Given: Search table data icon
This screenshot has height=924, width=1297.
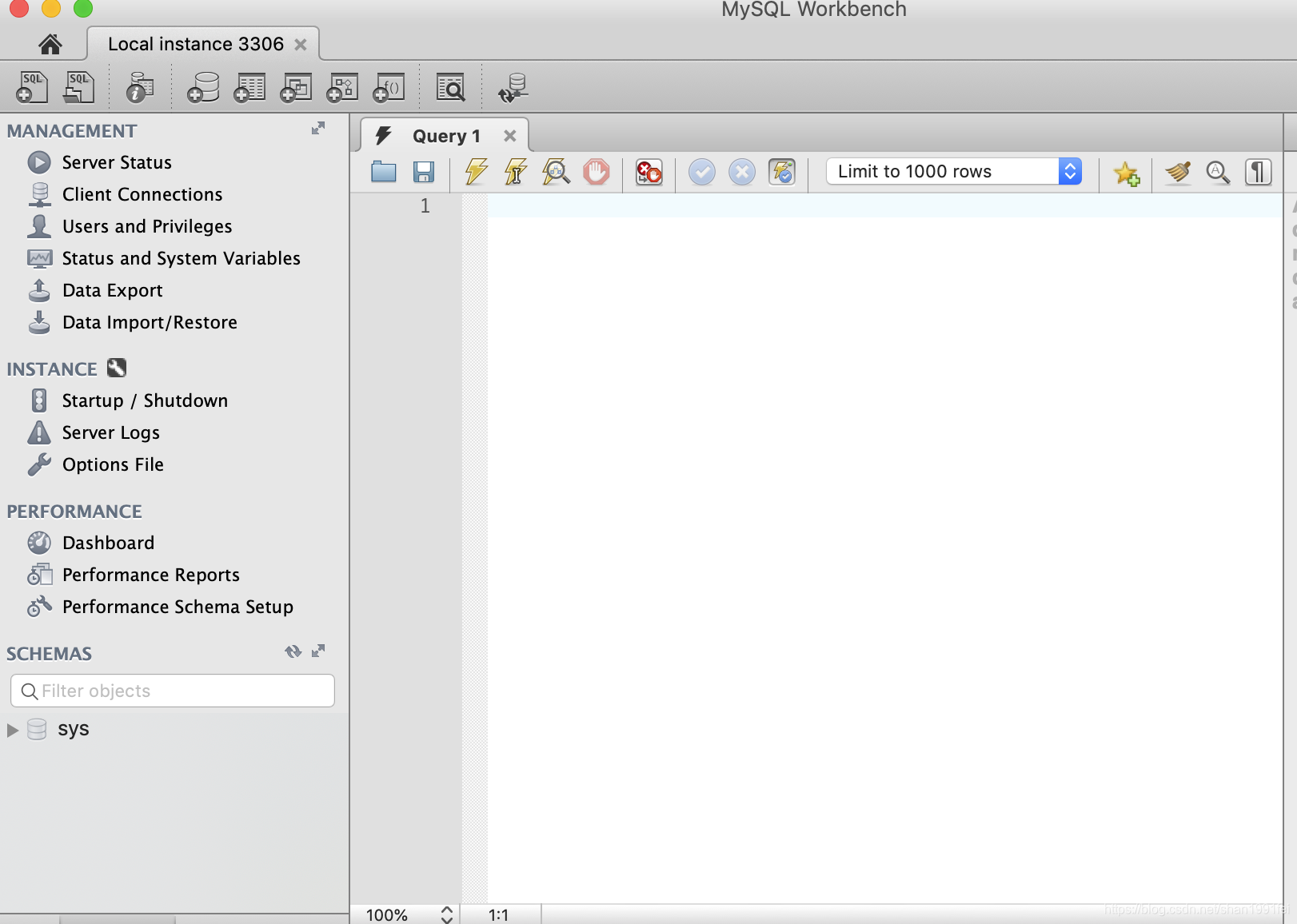Looking at the screenshot, I should pyautogui.click(x=450, y=87).
